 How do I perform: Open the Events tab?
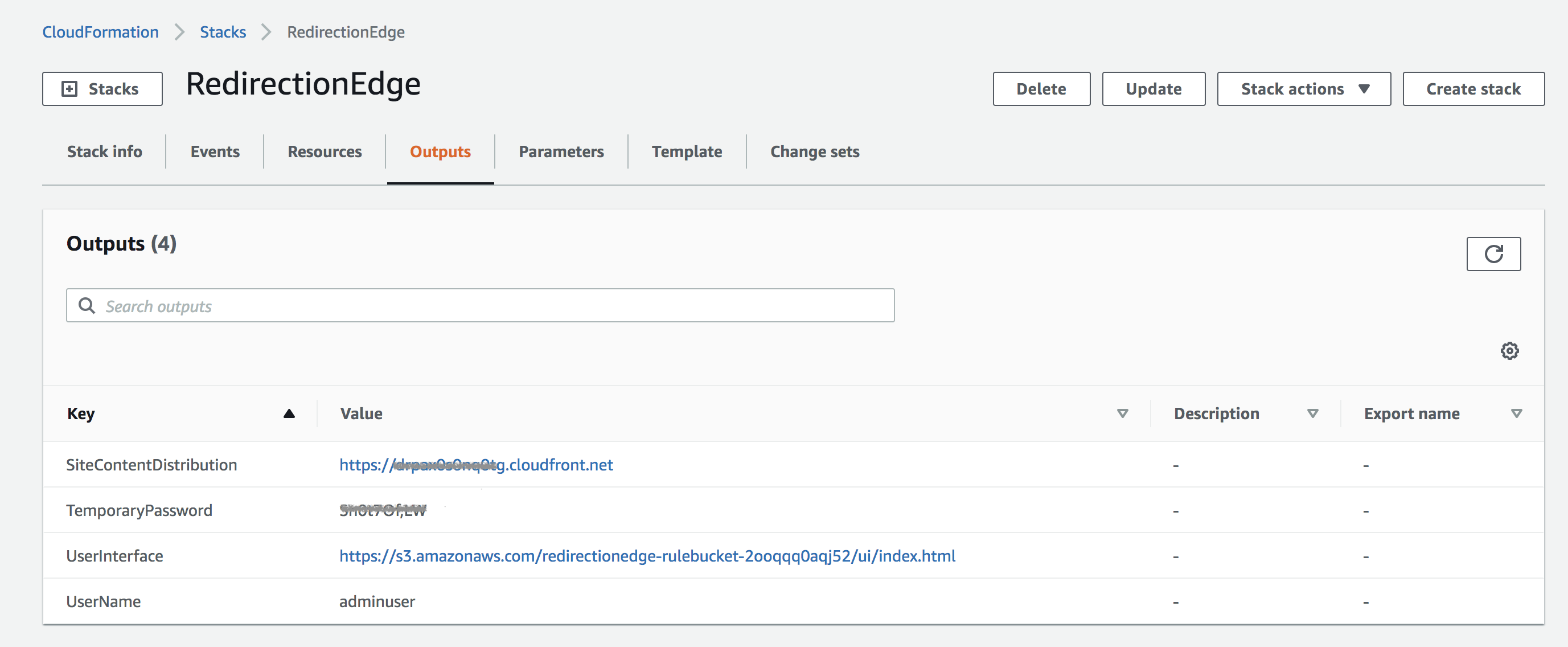coord(215,151)
